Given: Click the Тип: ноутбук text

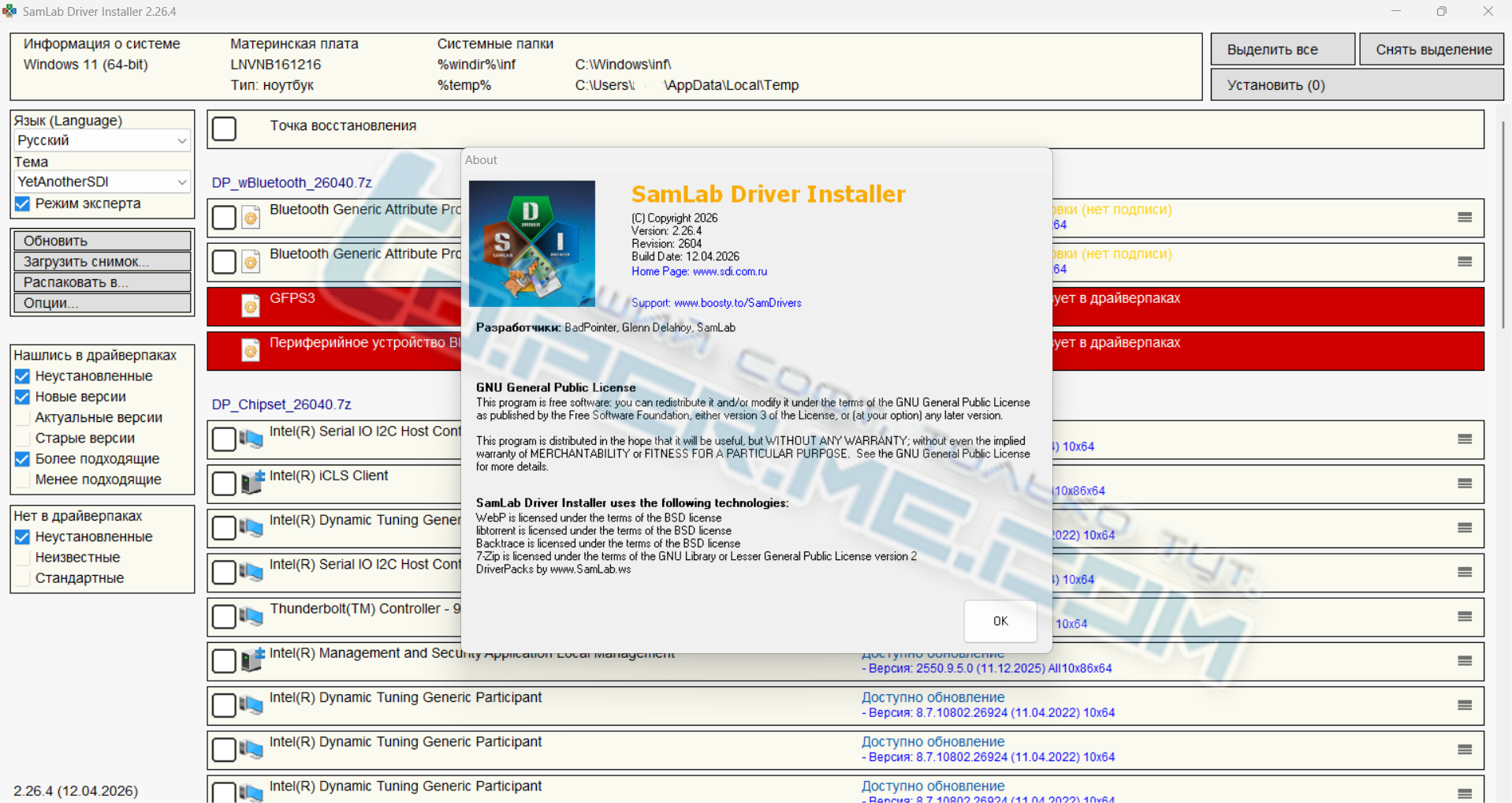Looking at the screenshot, I should tap(272, 85).
